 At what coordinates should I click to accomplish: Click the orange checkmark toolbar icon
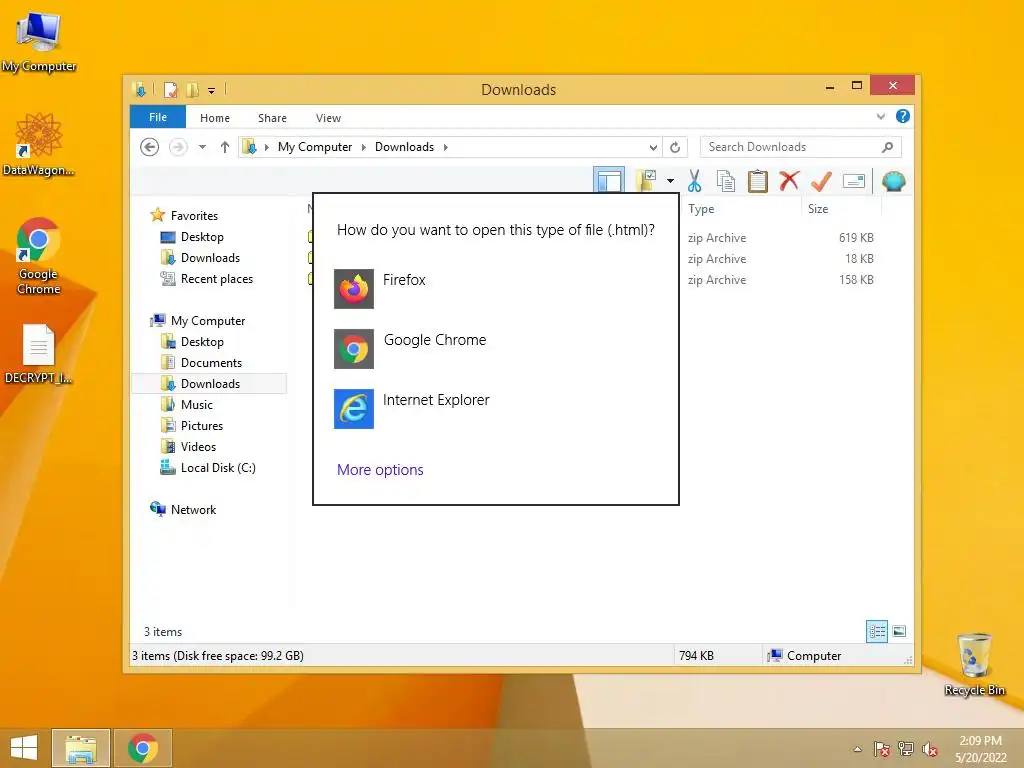[x=821, y=181]
